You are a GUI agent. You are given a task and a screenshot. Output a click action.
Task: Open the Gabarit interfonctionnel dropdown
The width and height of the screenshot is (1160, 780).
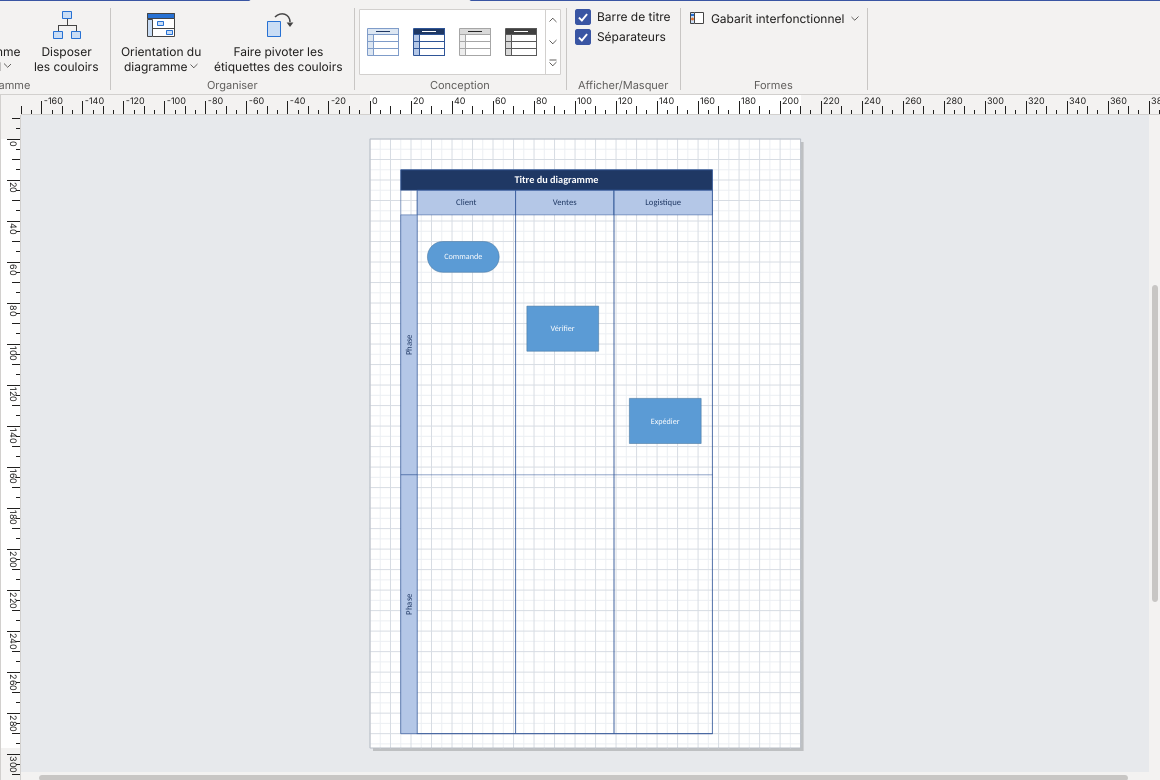click(775, 19)
